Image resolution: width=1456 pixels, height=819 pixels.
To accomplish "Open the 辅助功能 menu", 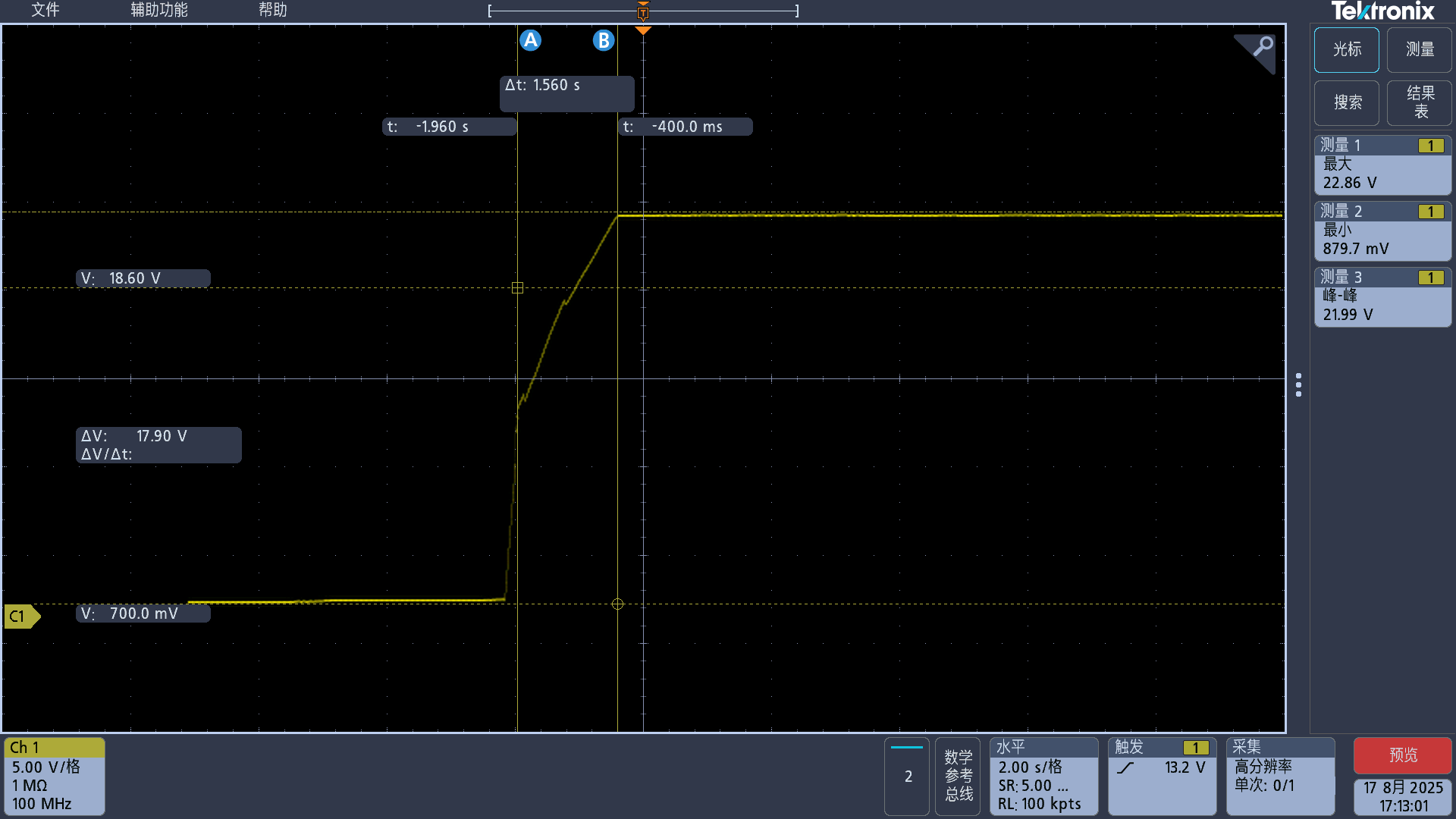I will click(x=158, y=10).
